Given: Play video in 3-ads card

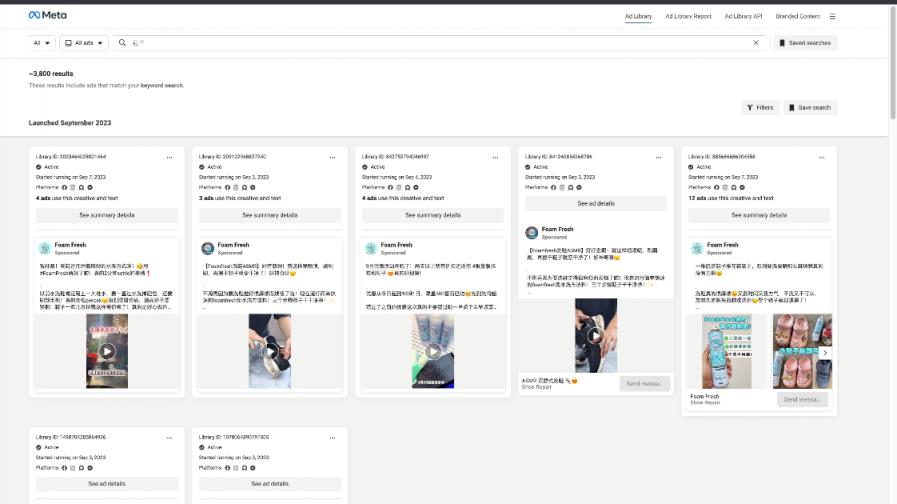Looking at the screenshot, I should click(x=270, y=351).
